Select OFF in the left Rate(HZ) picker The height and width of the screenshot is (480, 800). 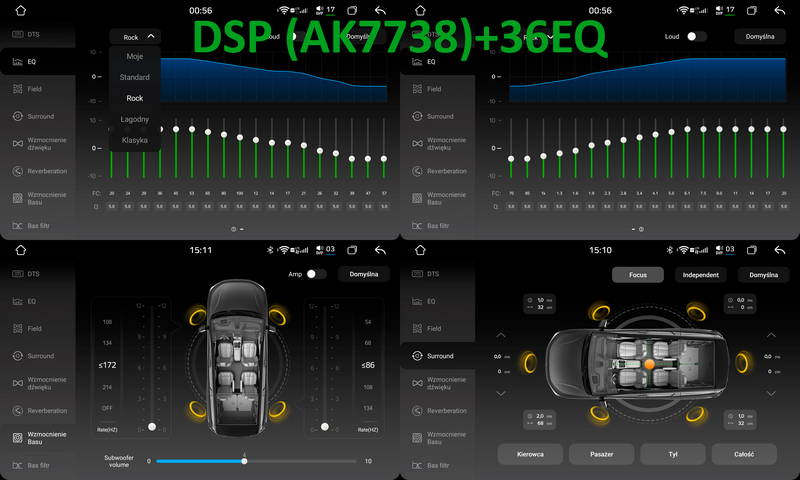pos(107,408)
